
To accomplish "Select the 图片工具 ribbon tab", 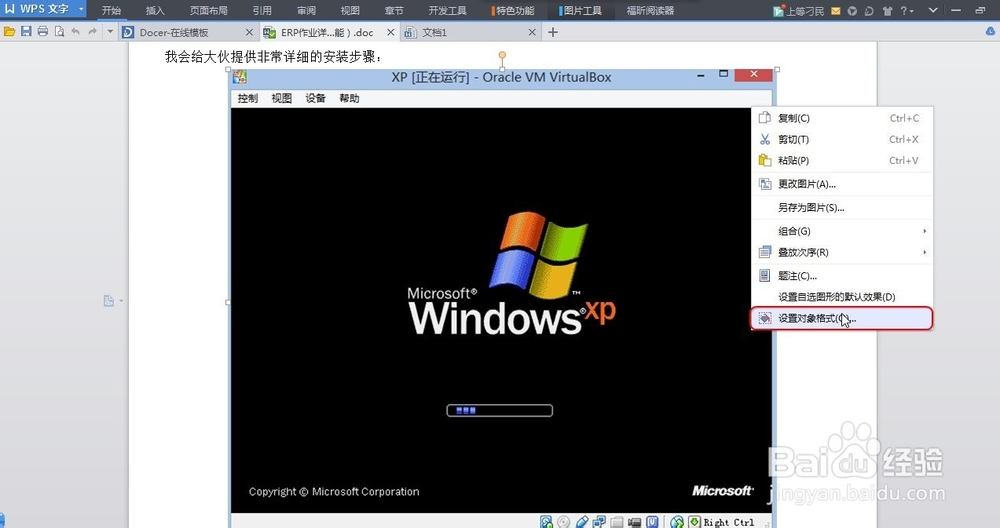I will click(581, 10).
